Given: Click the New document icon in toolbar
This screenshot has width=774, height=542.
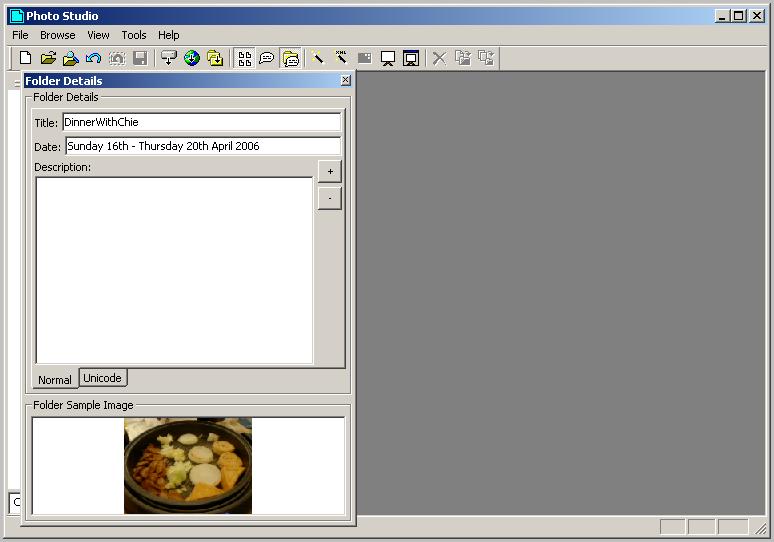Looking at the screenshot, I should pos(26,58).
